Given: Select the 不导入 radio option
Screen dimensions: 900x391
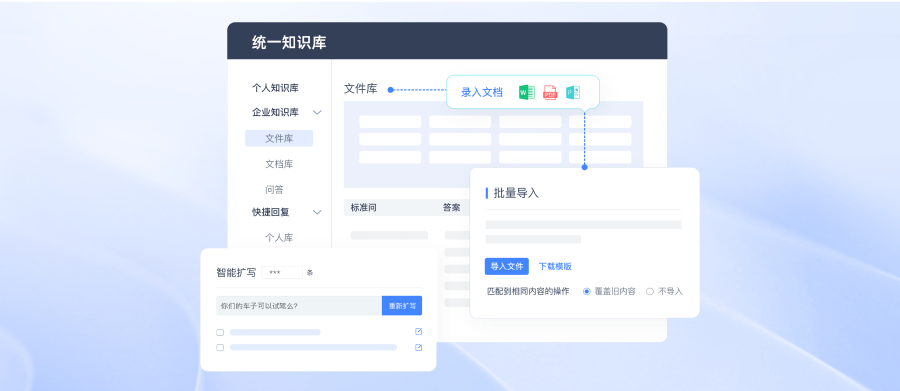Looking at the screenshot, I should pos(650,291).
